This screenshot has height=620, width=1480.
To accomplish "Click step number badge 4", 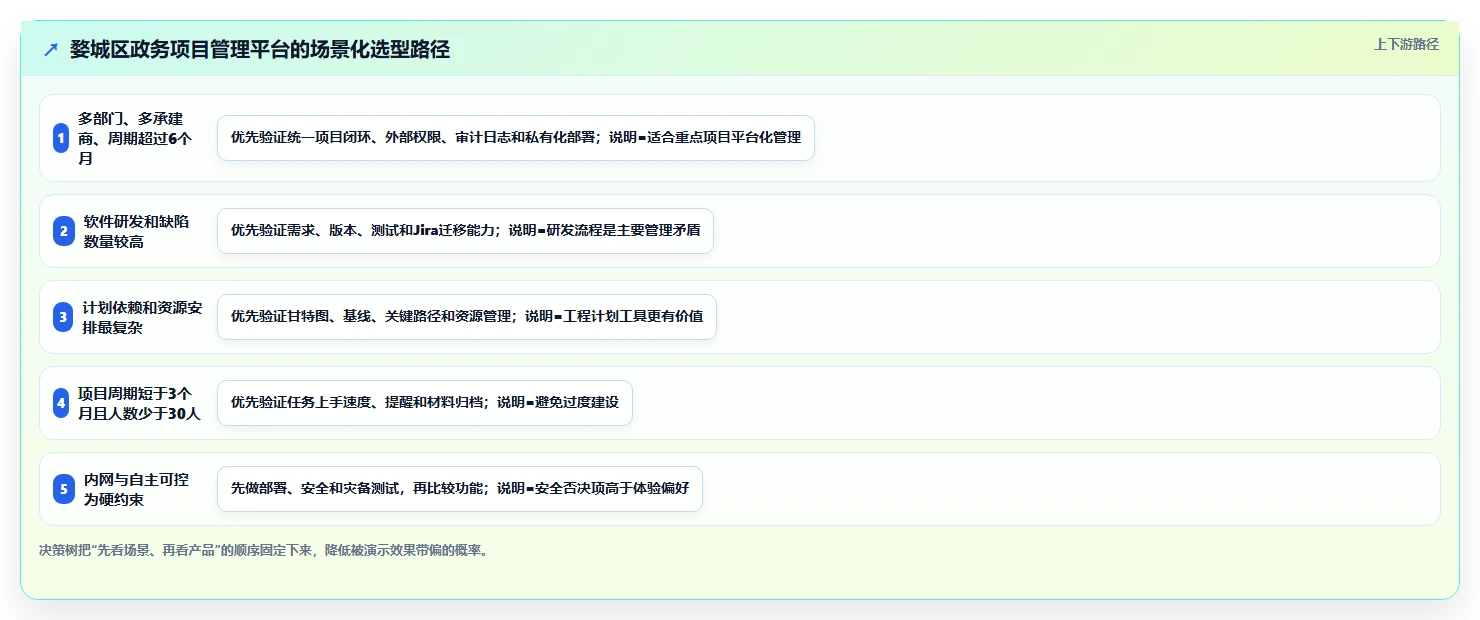I will coord(62,403).
